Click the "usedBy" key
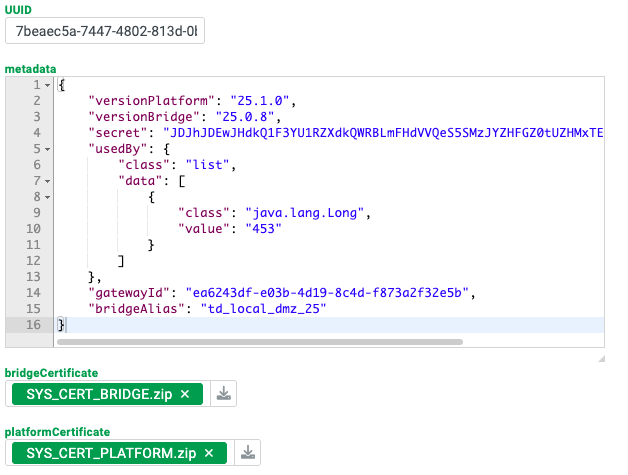The width and height of the screenshot is (628, 475). (x=118, y=149)
